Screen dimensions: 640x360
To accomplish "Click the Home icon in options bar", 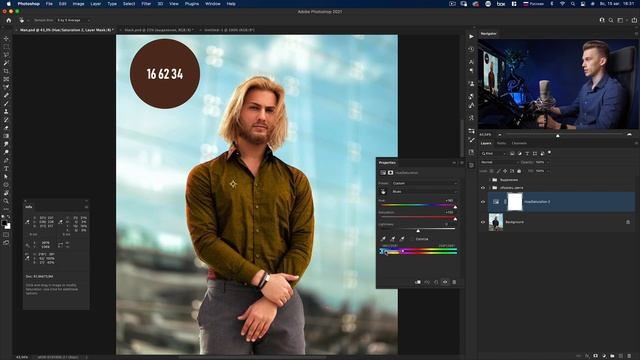I will click(x=9, y=20).
